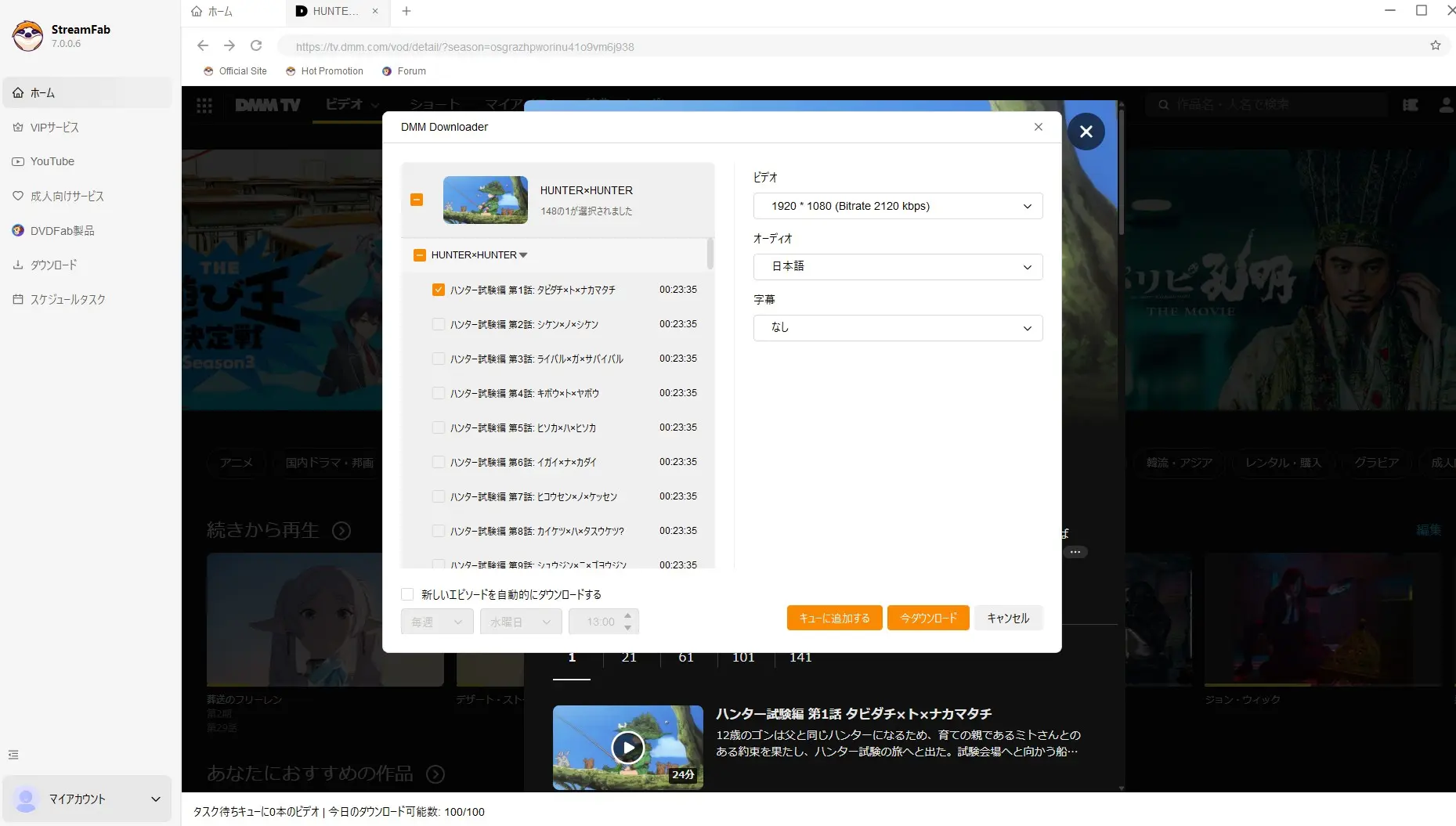
Task: Go back with the browser back arrow
Action: pos(203,45)
